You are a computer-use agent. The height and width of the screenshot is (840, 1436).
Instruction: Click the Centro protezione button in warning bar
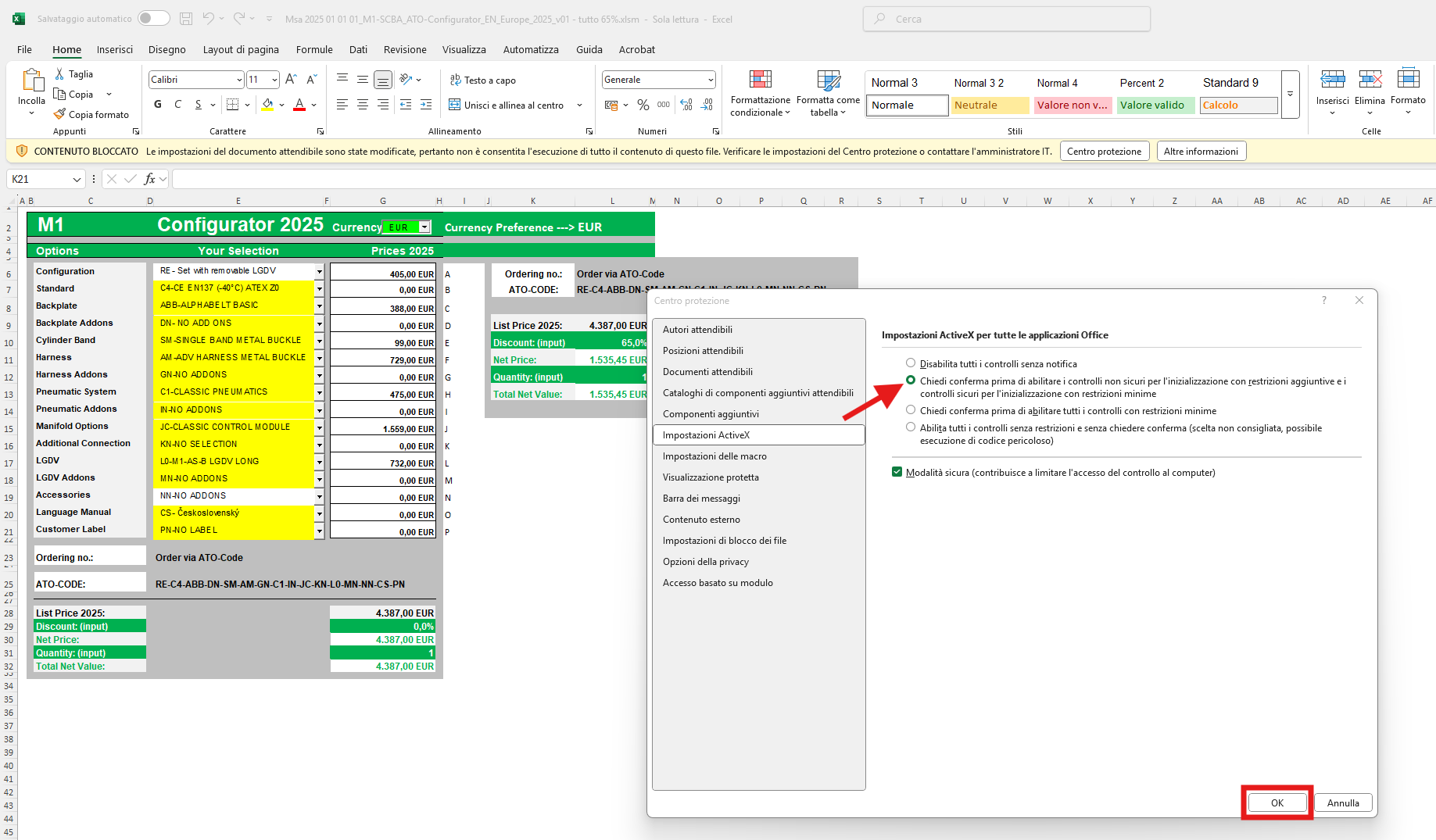pos(1104,152)
